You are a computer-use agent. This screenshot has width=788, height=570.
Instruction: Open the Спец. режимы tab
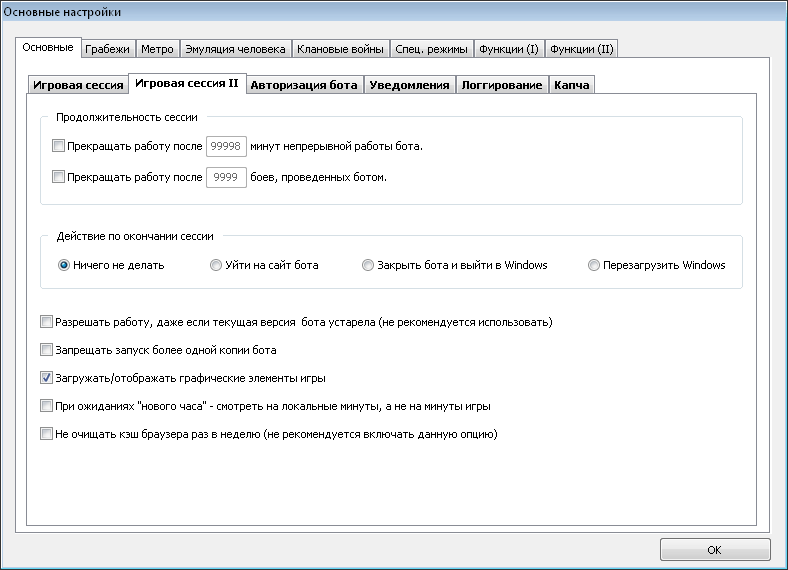pos(431,49)
